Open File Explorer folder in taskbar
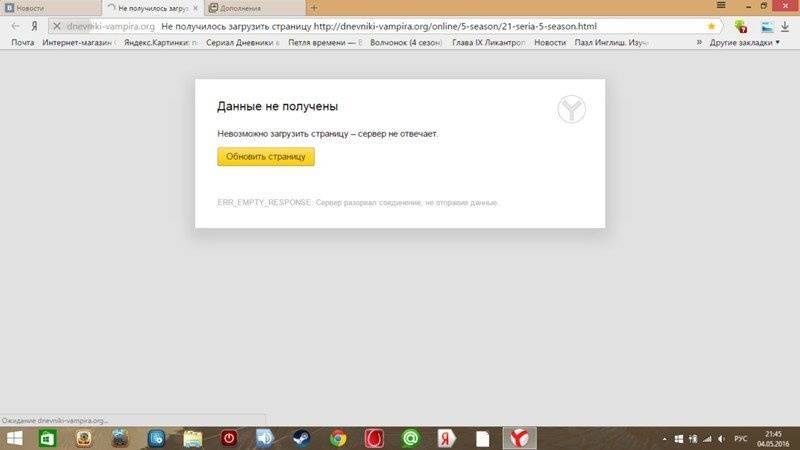 tap(193, 438)
